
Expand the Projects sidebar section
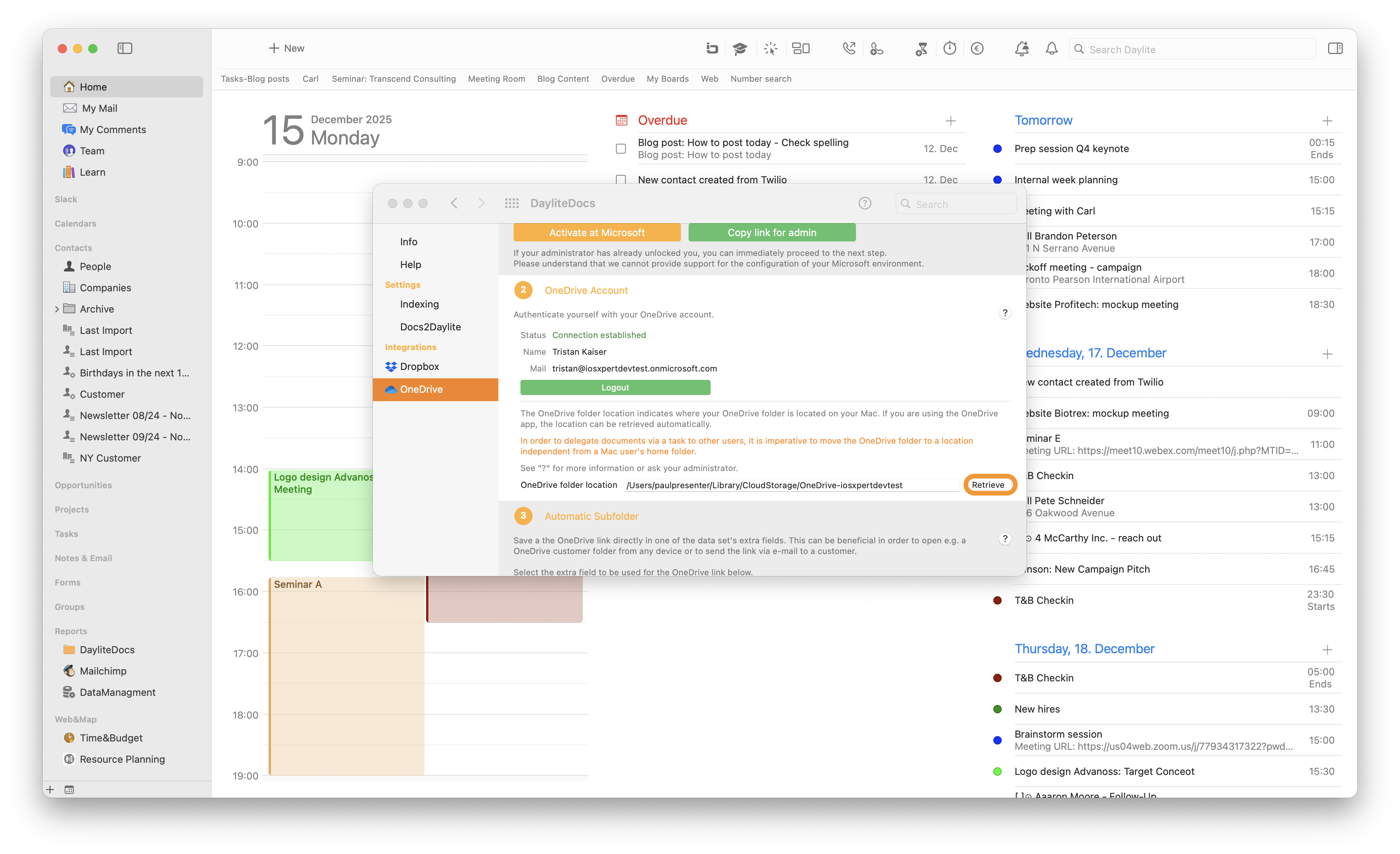(x=72, y=510)
